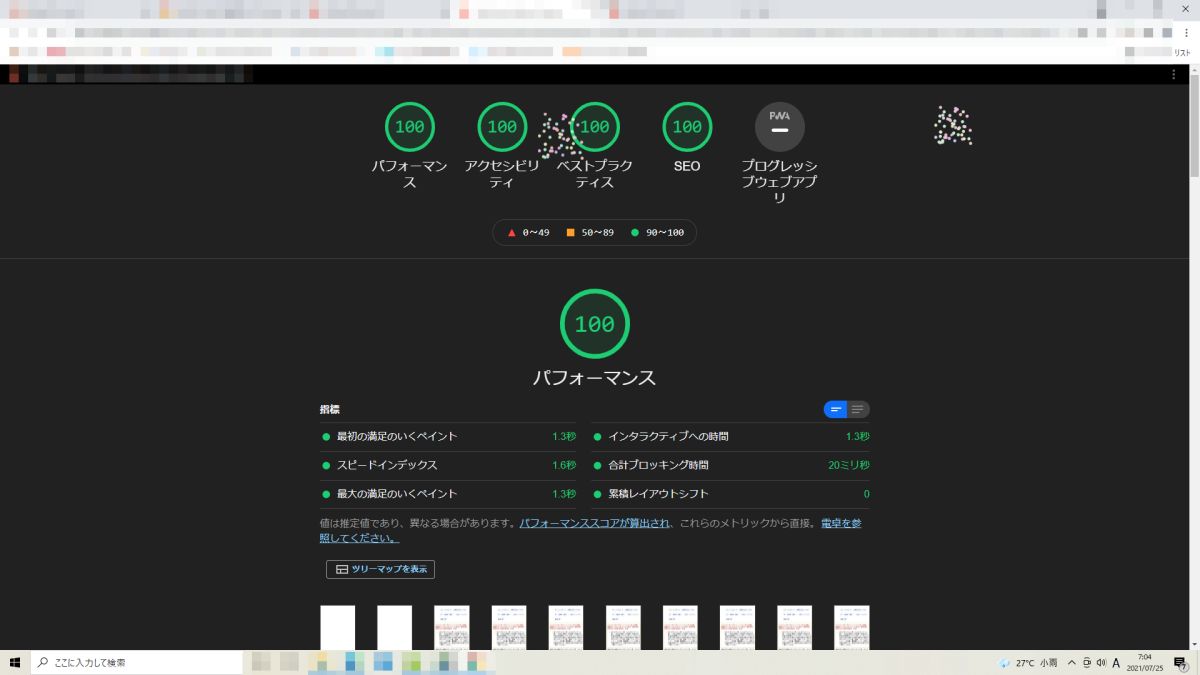Screen dimensions: 1200x675
Task: Open the Windows Start menu
Action: [x=15, y=663]
